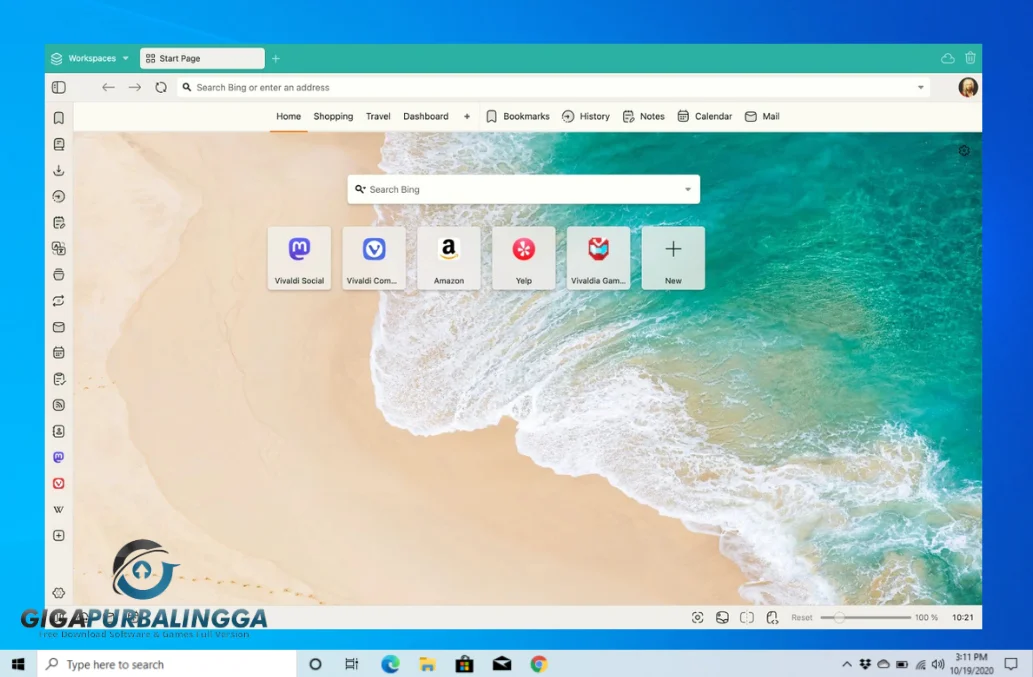The height and width of the screenshot is (677, 1033).
Task: Open the closed tabs trash icon
Action: 970,58
